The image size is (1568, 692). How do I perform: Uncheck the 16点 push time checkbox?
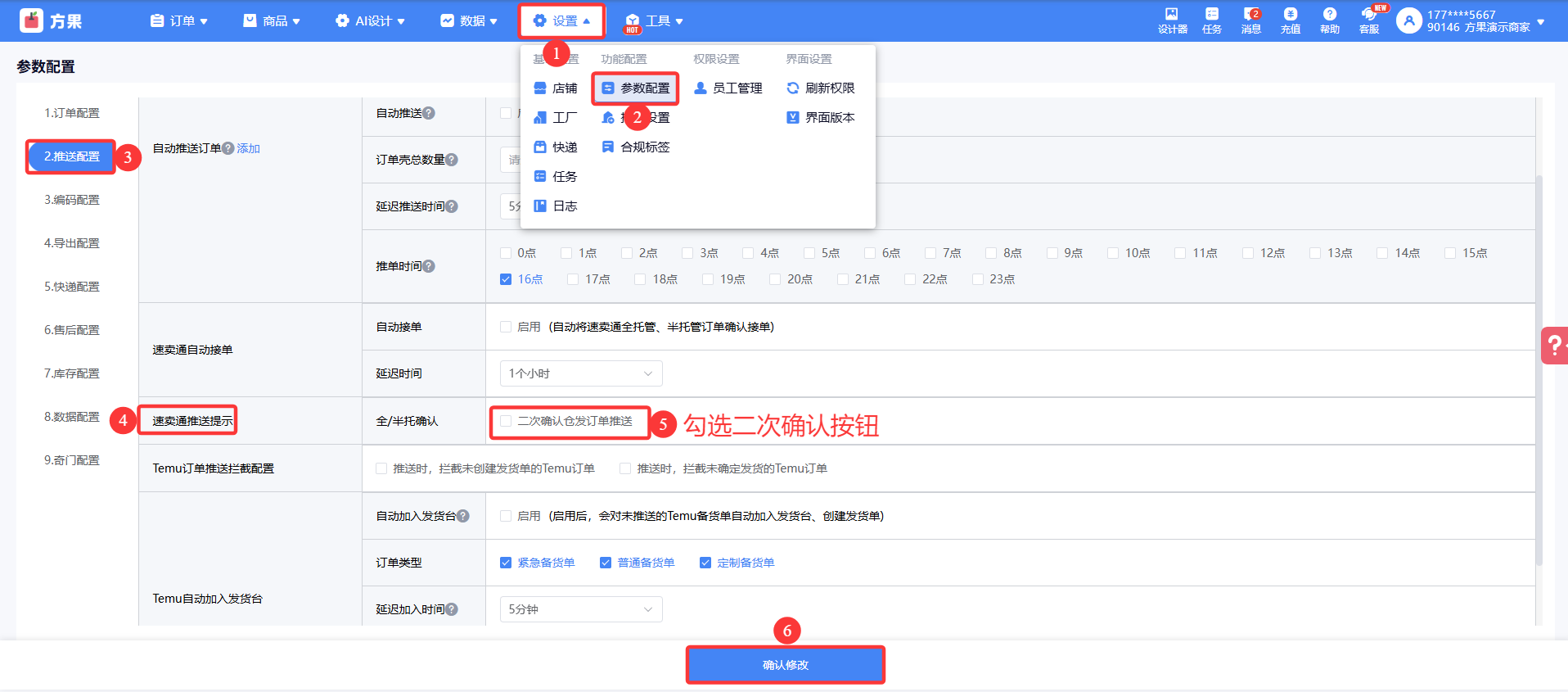tap(506, 279)
